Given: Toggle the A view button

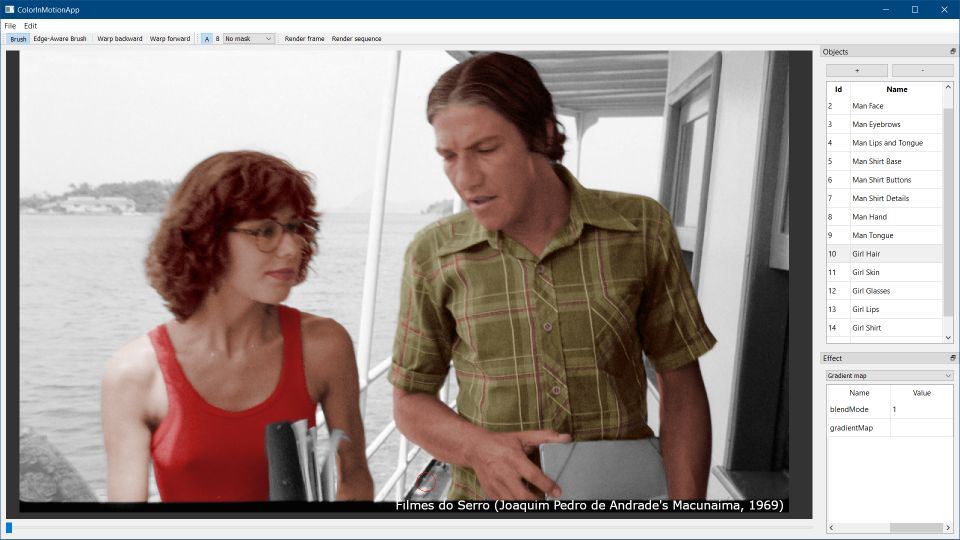Looking at the screenshot, I should pyautogui.click(x=207, y=39).
